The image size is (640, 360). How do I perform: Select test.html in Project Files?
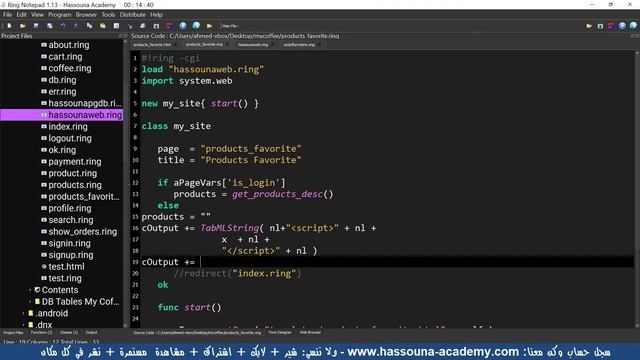[66, 267]
